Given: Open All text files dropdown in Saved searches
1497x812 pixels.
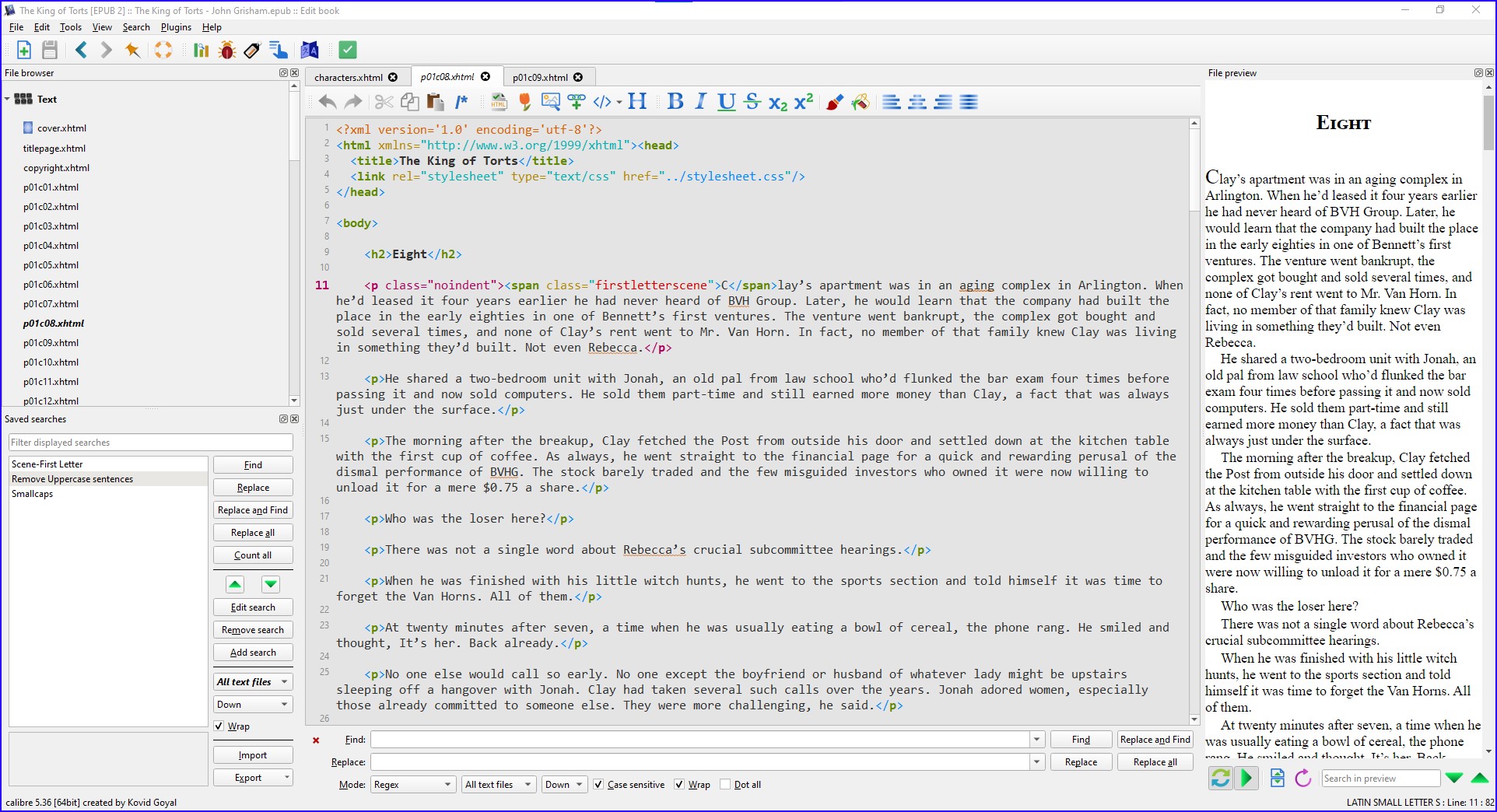Looking at the screenshot, I should click(253, 682).
